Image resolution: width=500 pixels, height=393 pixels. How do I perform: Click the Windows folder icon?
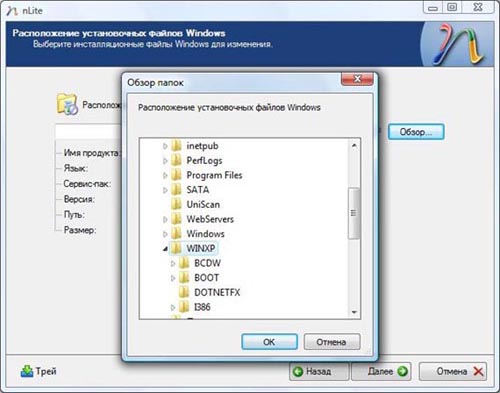(176, 234)
